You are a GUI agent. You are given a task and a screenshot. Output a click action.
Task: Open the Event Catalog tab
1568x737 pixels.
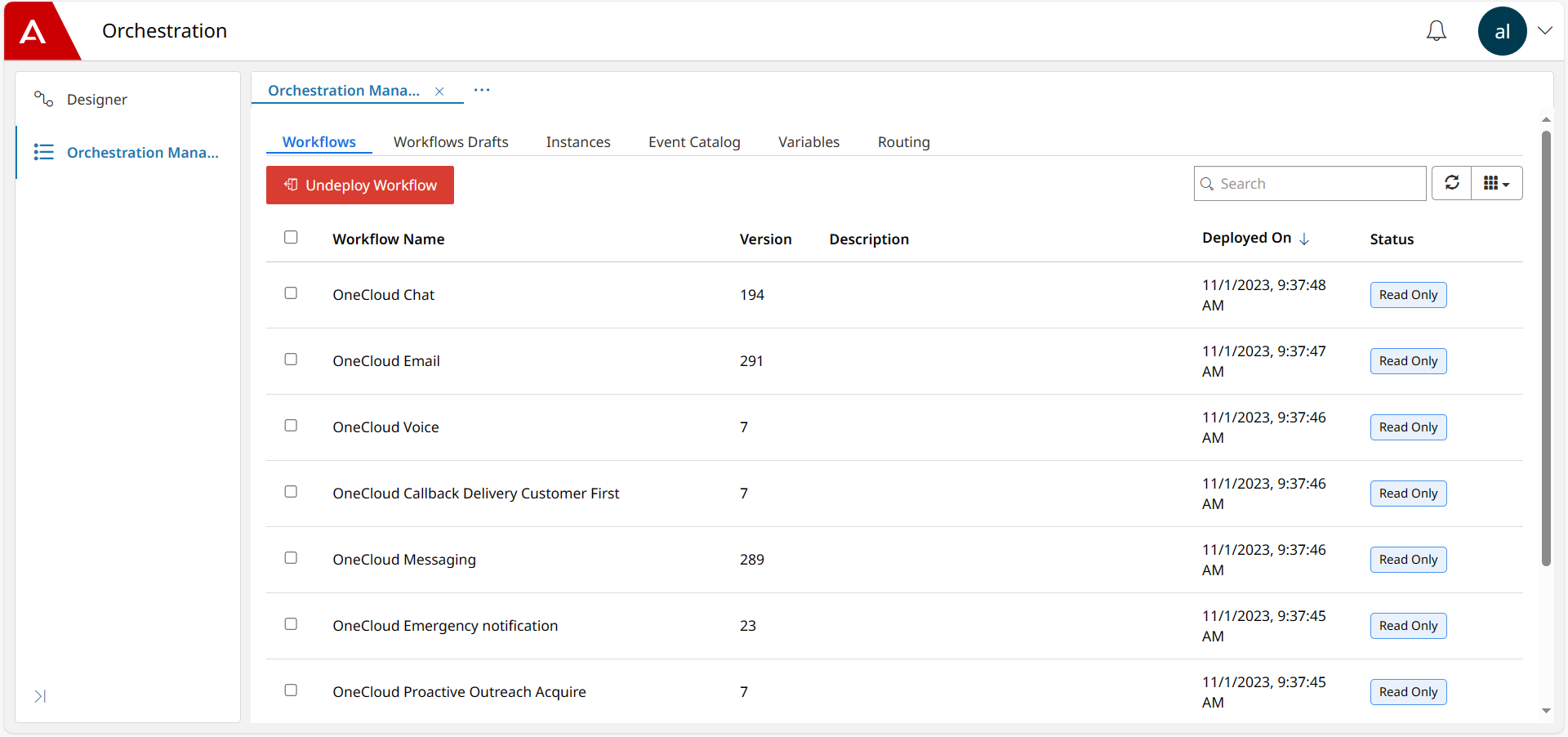tap(694, 142)
